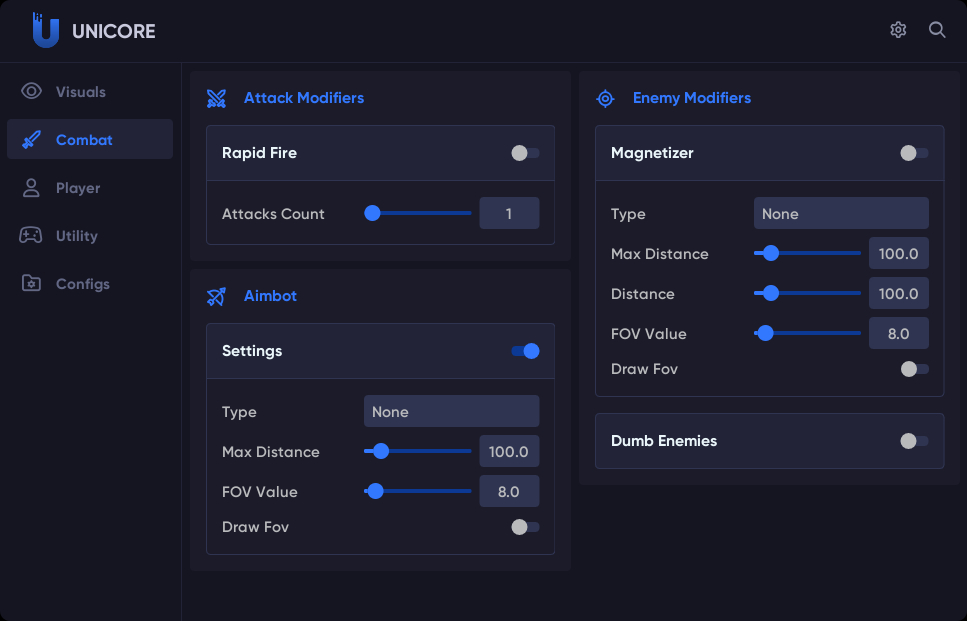Disable the Aimbot Settings toggle

pyautogui.click(x=524, y=351)
